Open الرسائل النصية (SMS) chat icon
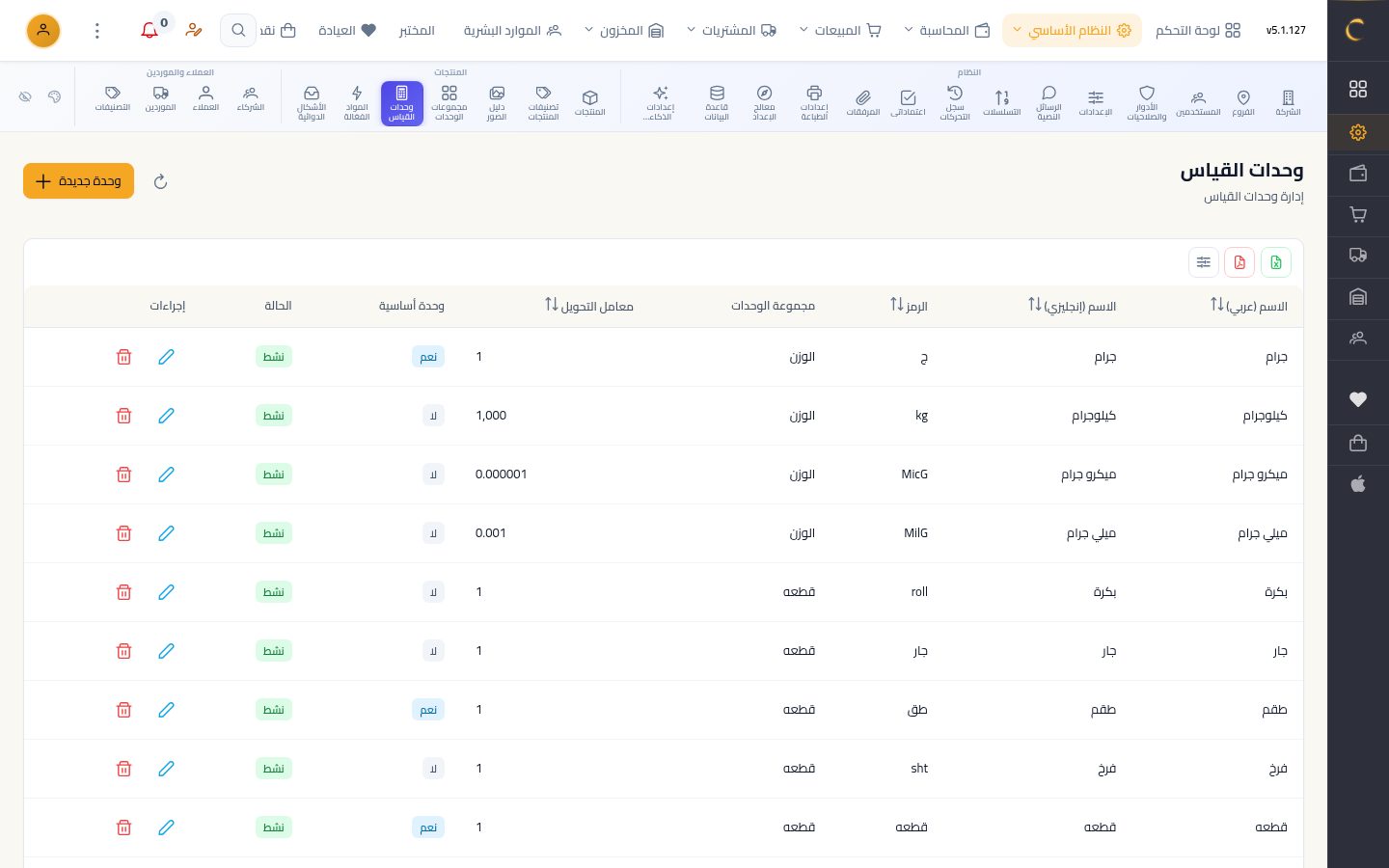Screen dimensions: 1389x868 [1049, 102]
